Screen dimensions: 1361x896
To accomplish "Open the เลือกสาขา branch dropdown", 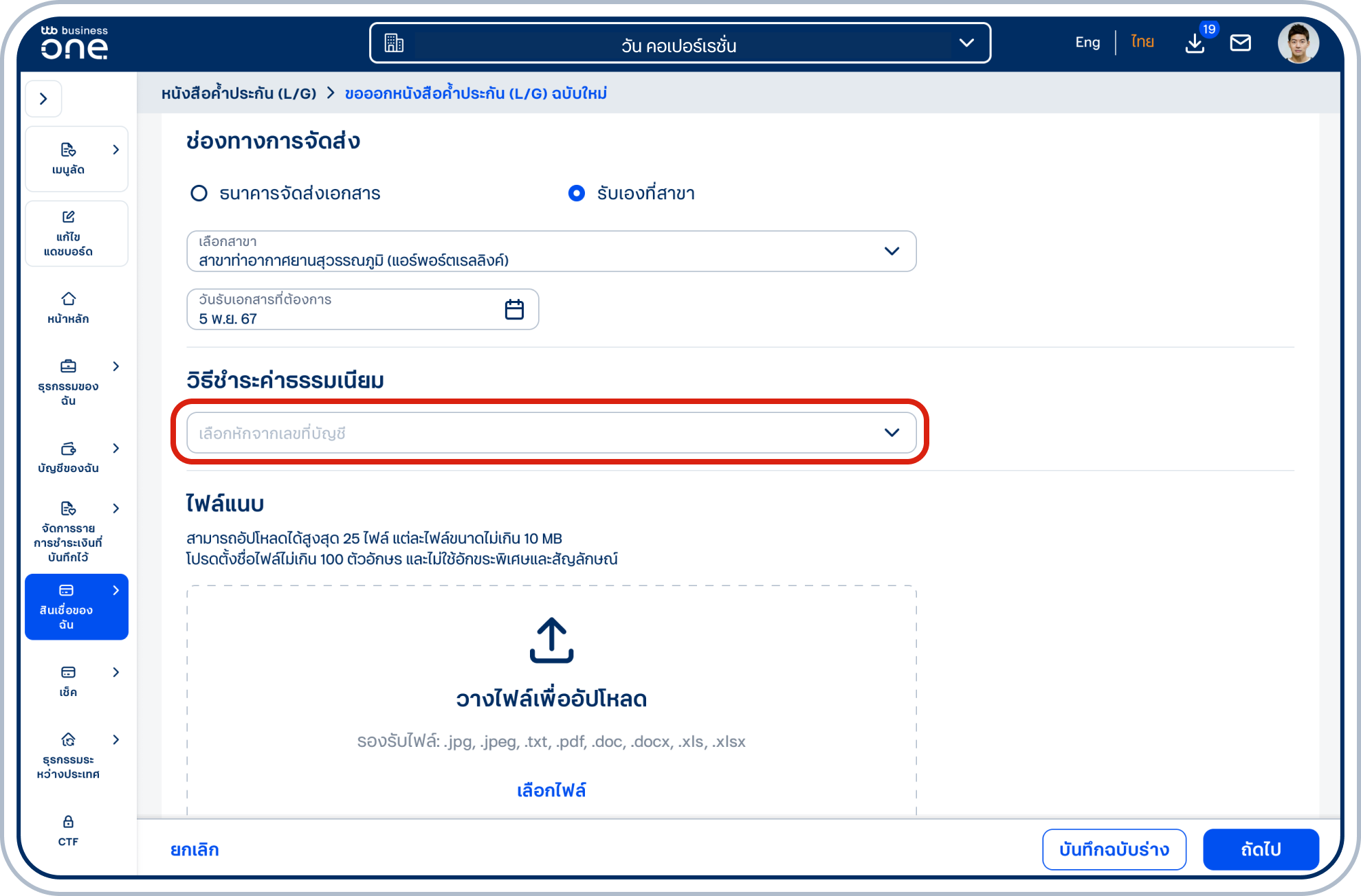I will [551, 251].
